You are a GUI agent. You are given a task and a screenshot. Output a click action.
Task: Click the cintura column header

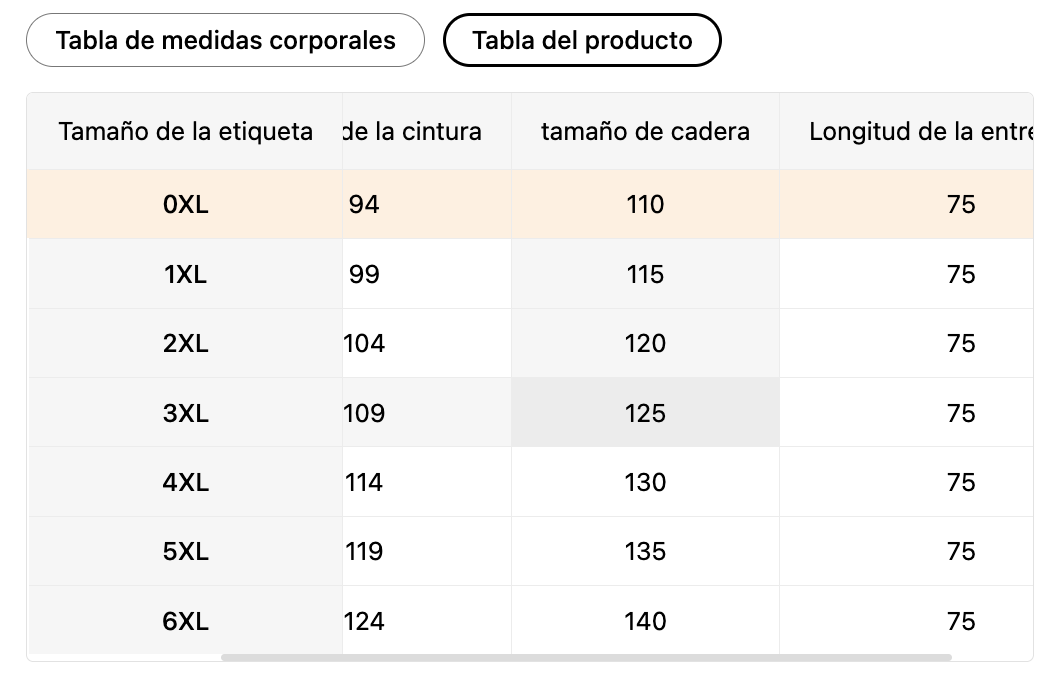(x=413, y=132)
